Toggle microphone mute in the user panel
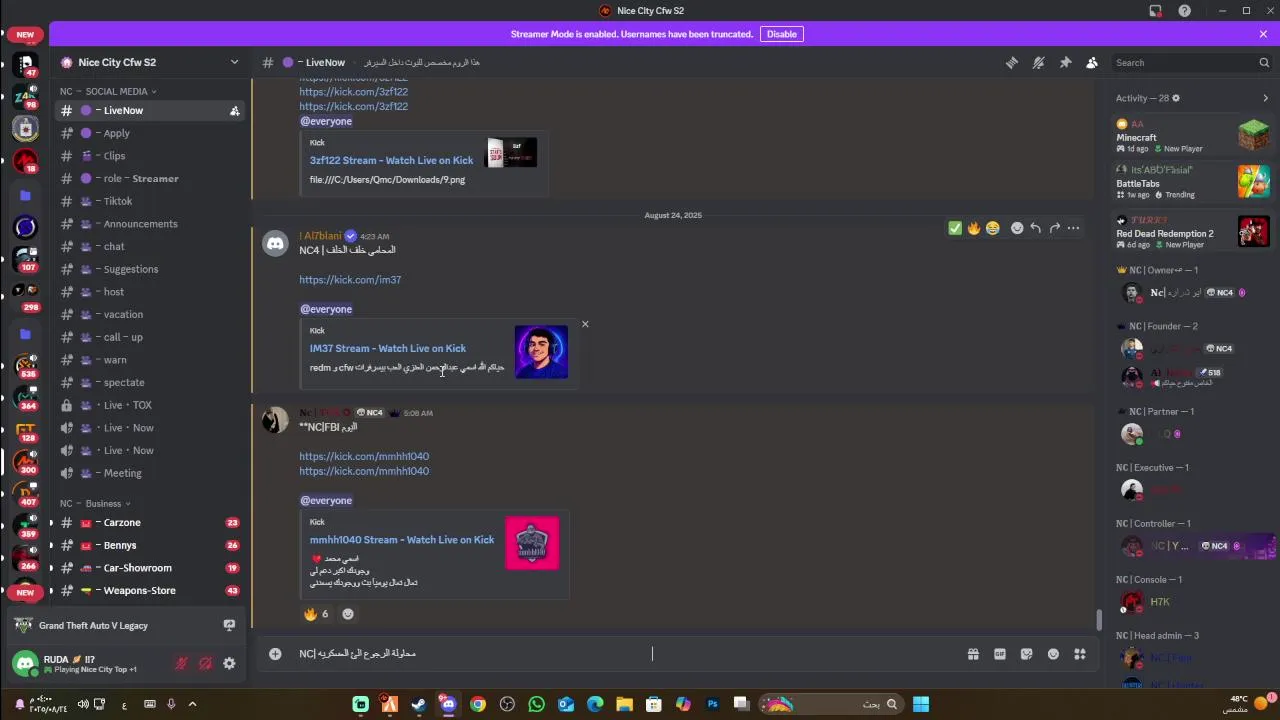 coord(181,663)
